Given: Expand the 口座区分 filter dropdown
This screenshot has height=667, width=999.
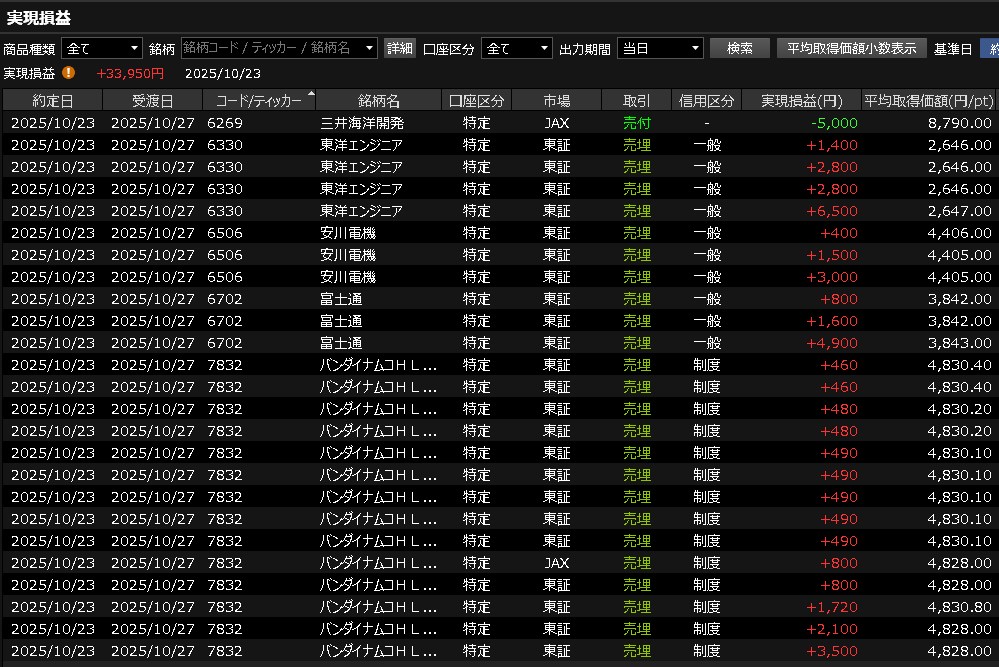Looking at the screenshot, I should tap(516, 48).
